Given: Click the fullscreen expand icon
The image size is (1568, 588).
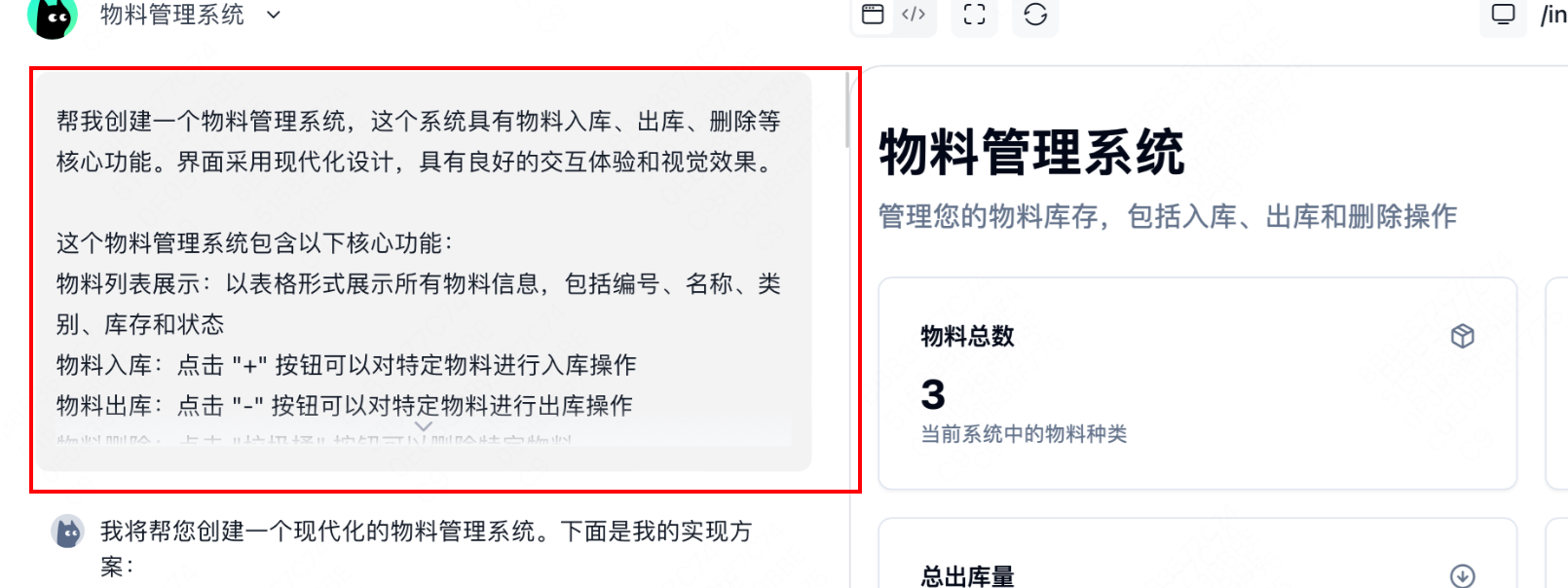Looking at the screenshot, I should (x=975, y=14).
